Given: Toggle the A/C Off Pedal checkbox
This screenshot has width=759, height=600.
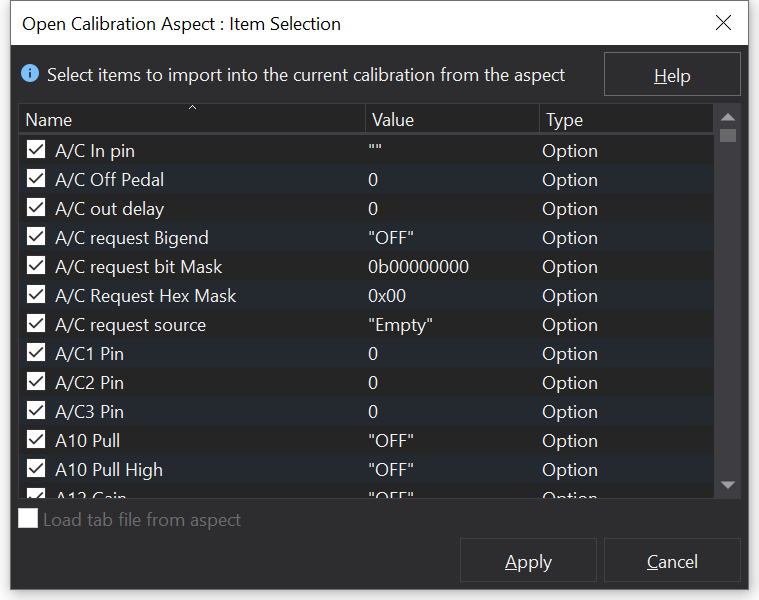Looking at the screenshot, I should coord(36,179).
